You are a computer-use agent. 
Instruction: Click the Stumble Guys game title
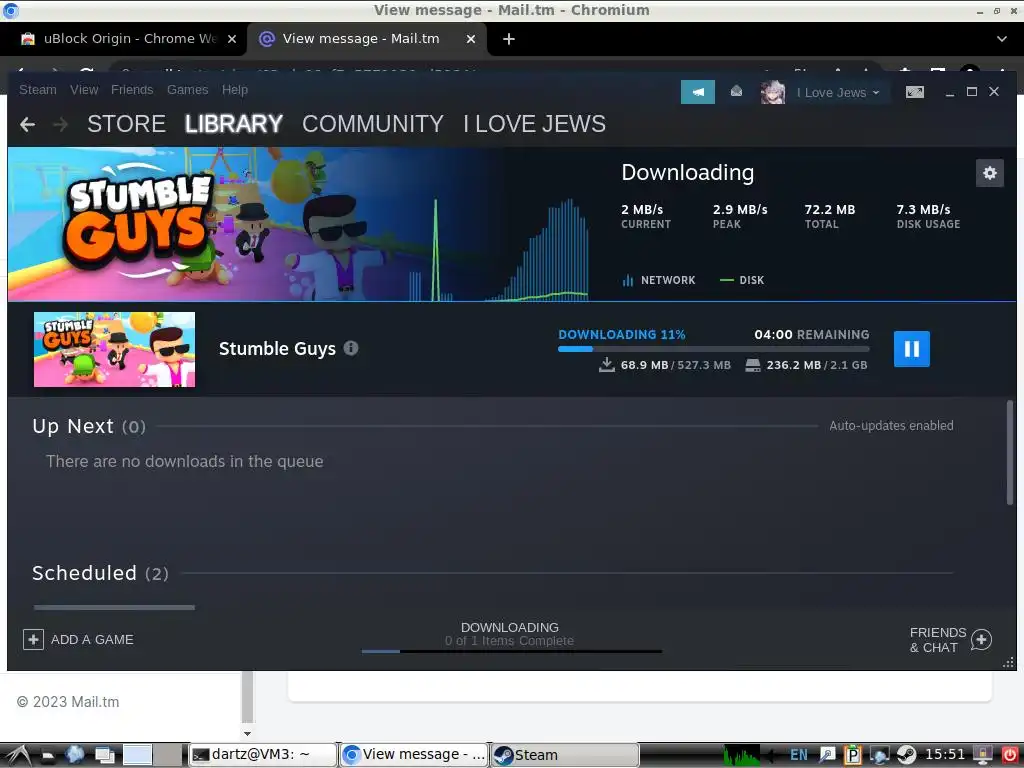tap(277, 349)
